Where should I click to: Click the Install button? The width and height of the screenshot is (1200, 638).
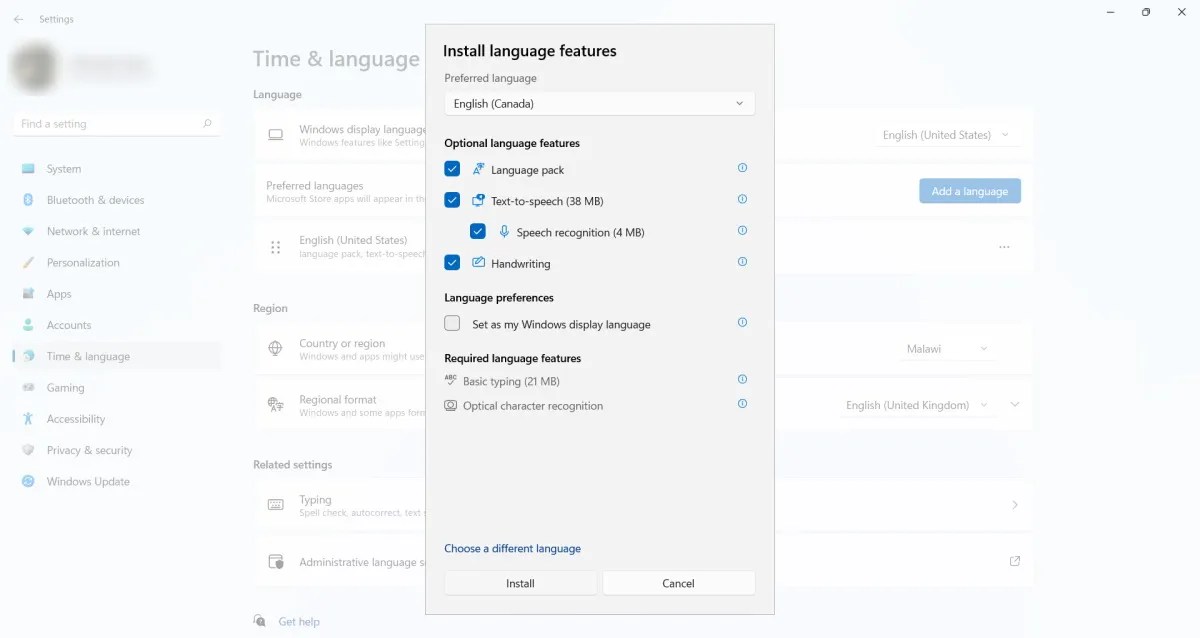(x=520, y=583)
